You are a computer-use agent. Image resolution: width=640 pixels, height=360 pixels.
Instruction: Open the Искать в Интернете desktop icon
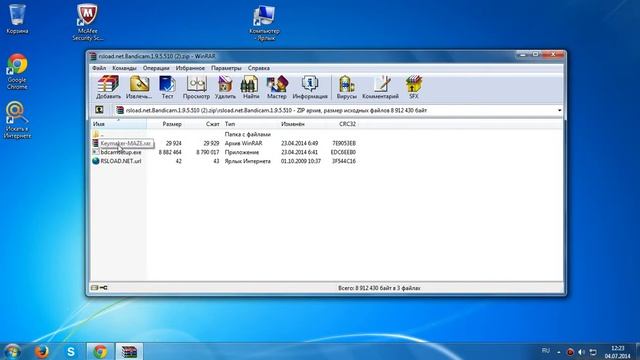click(x=17, y=120)
